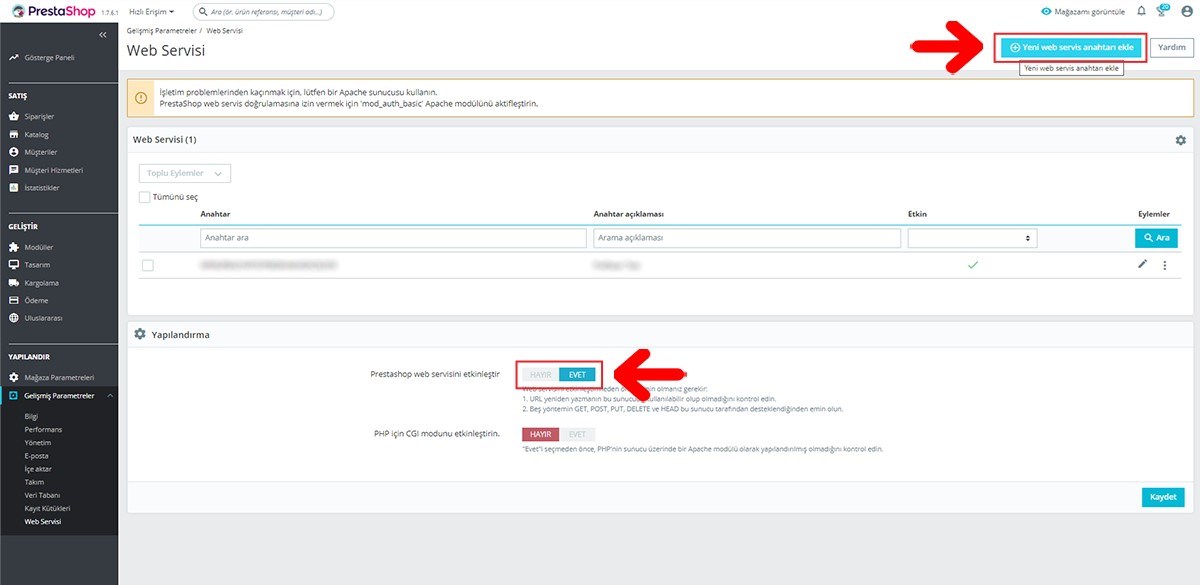Collapse the sidebar with double-chevron icon
The height and width of the screenshot is (585, 1200).
click(102, 35)
